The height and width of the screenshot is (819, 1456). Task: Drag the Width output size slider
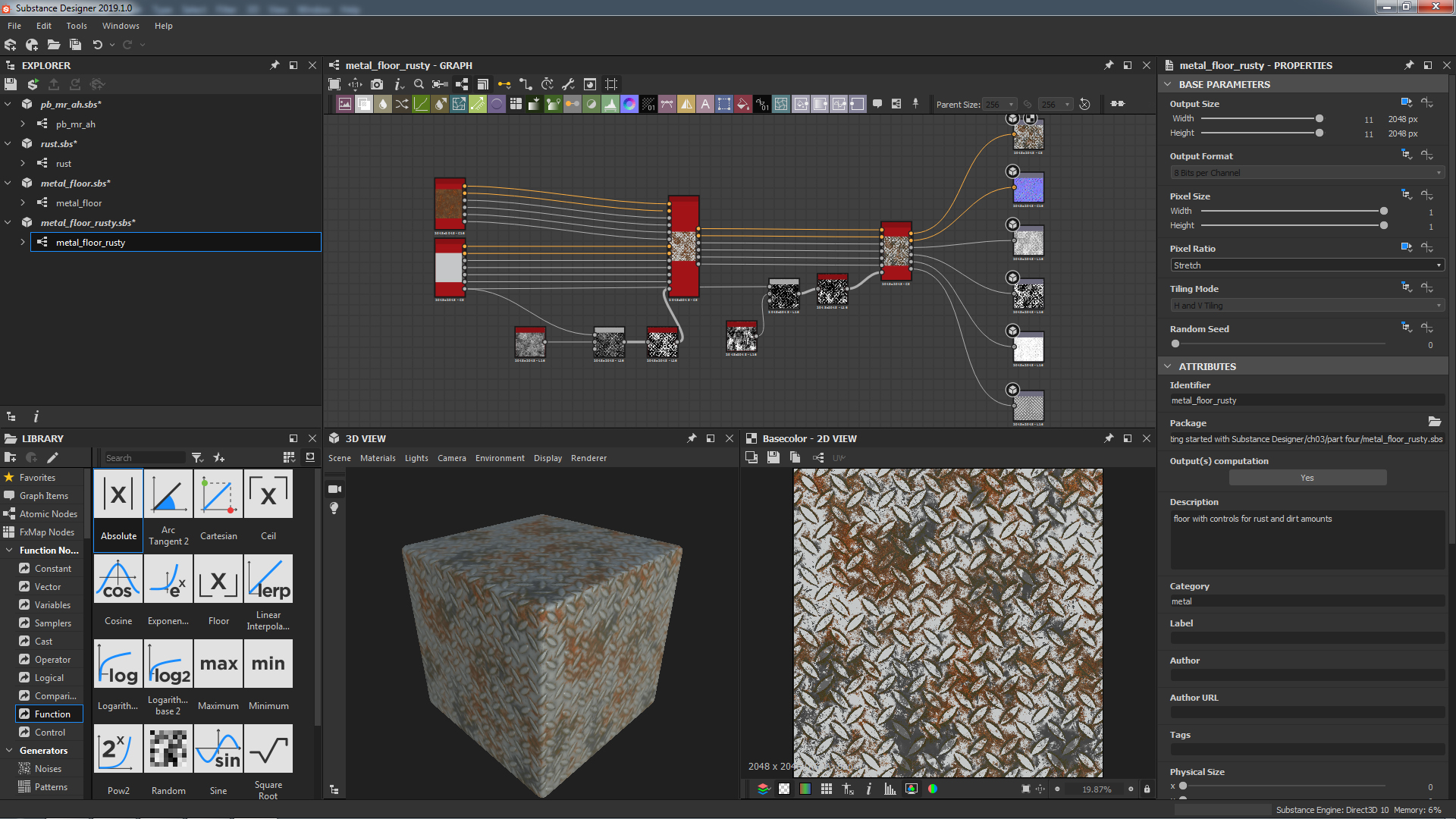[1319, 118]
